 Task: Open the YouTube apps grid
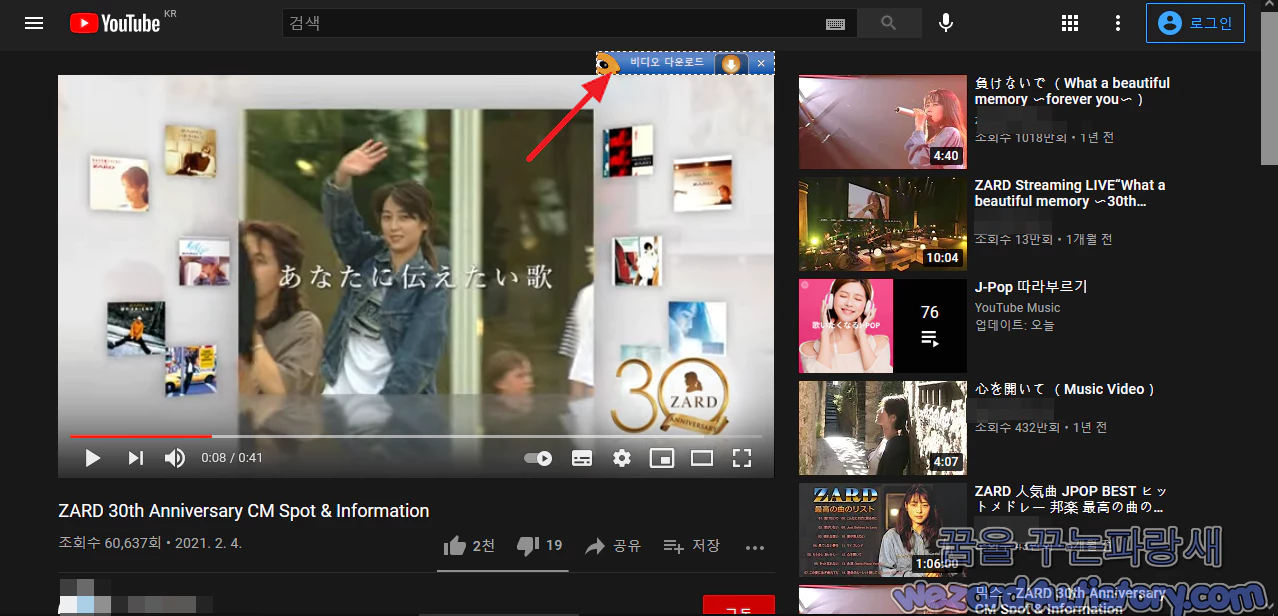[x=1070, y=23]
